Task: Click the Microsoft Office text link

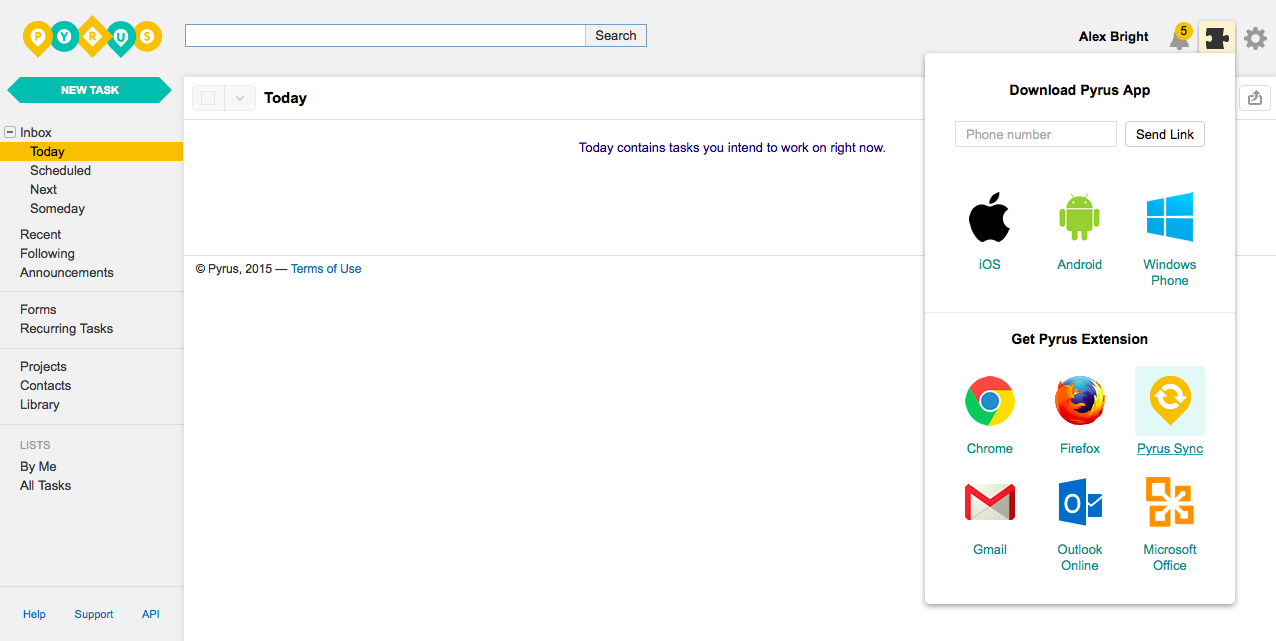Action: point(1170,558)
